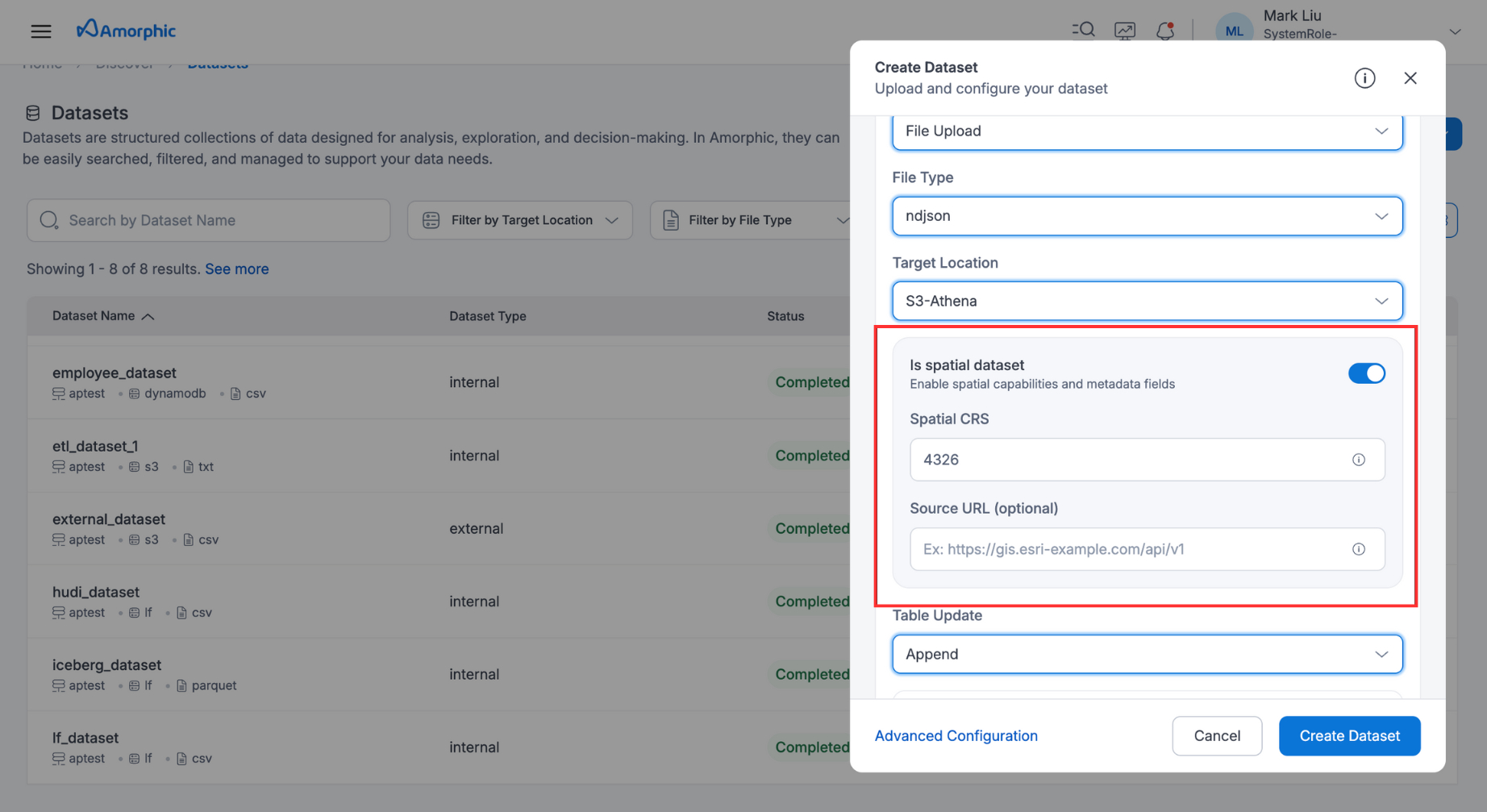Image resolution: width=1487 pixels, height=812 pixels.
Task: Click the Spatial CRS info icon
Action: coord(1359,460)
